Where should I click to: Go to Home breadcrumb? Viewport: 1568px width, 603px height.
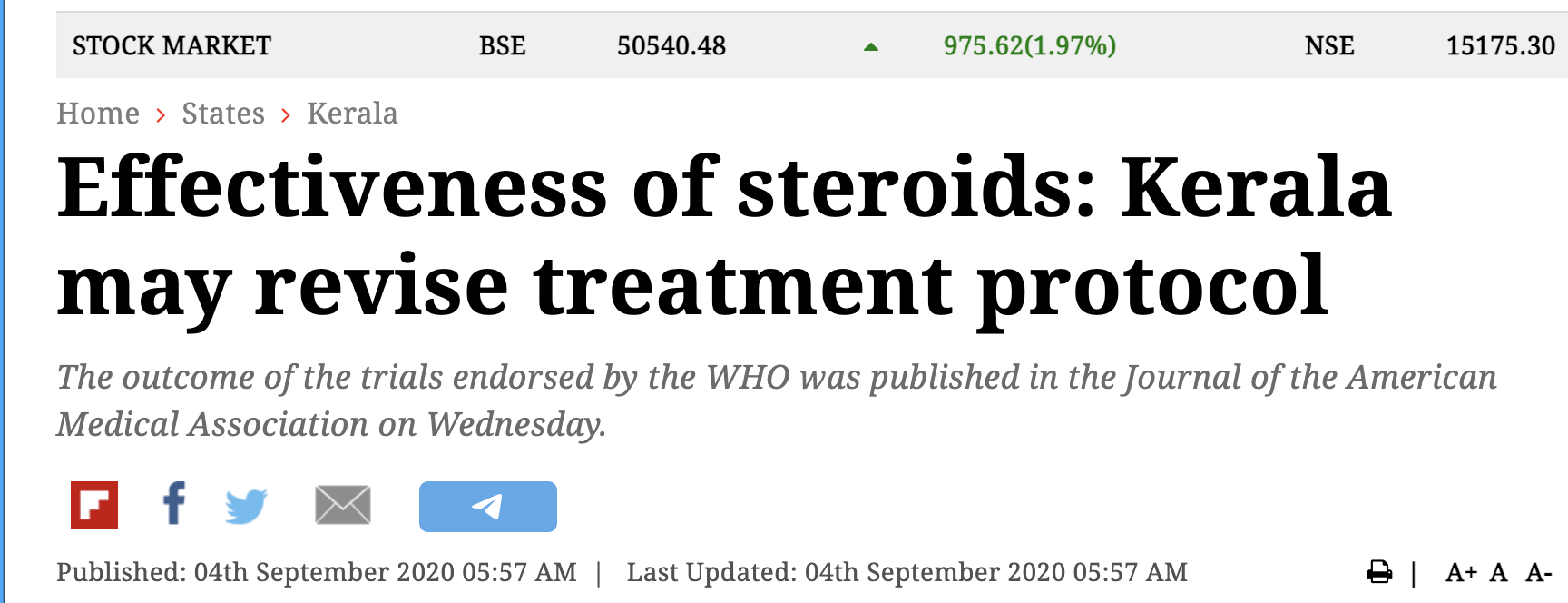tap(98, 114)
